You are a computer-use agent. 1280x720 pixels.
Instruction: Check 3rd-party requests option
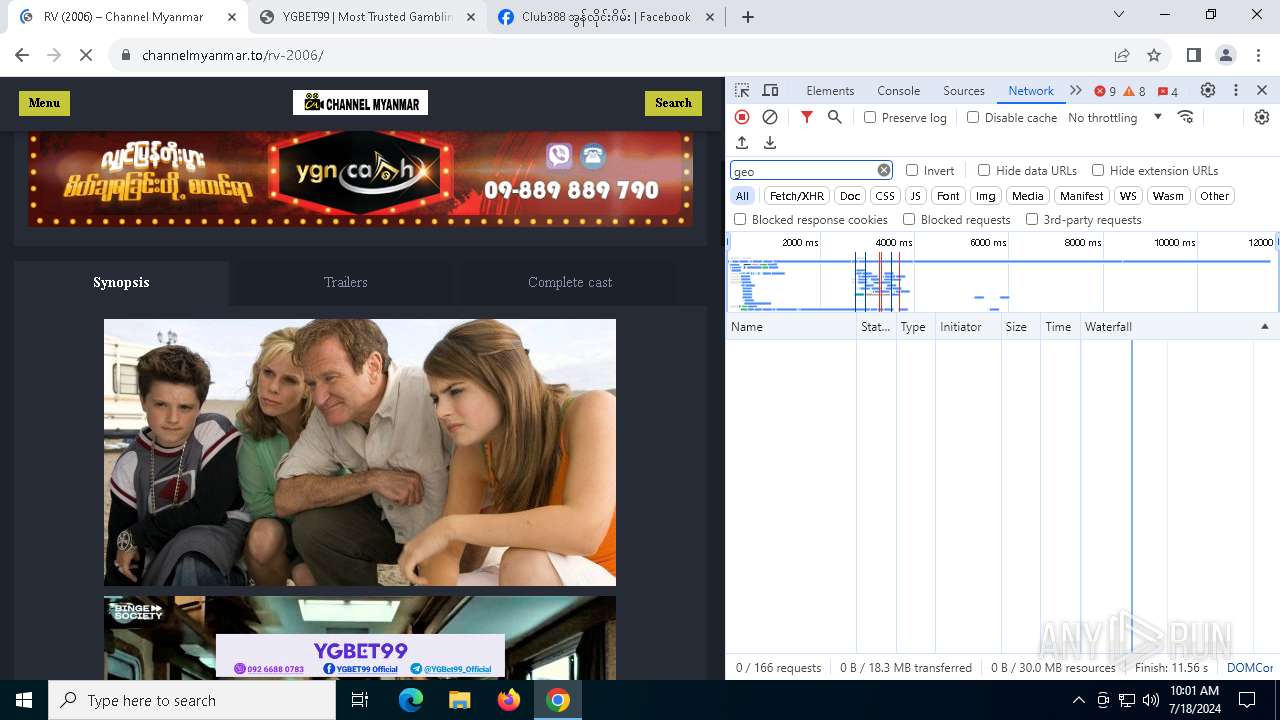pyautogui.click(x=1032, y=219)
